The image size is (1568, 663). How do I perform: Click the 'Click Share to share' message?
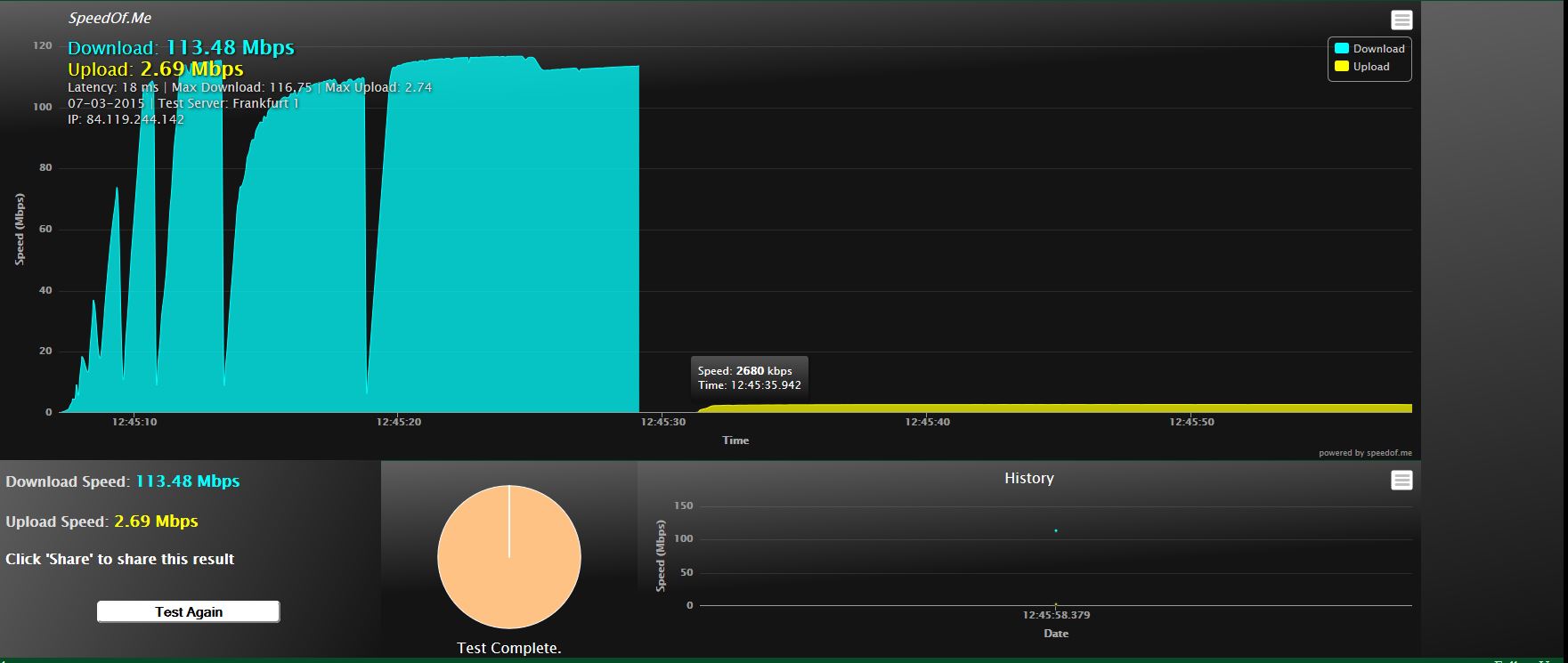coord(120,559)
